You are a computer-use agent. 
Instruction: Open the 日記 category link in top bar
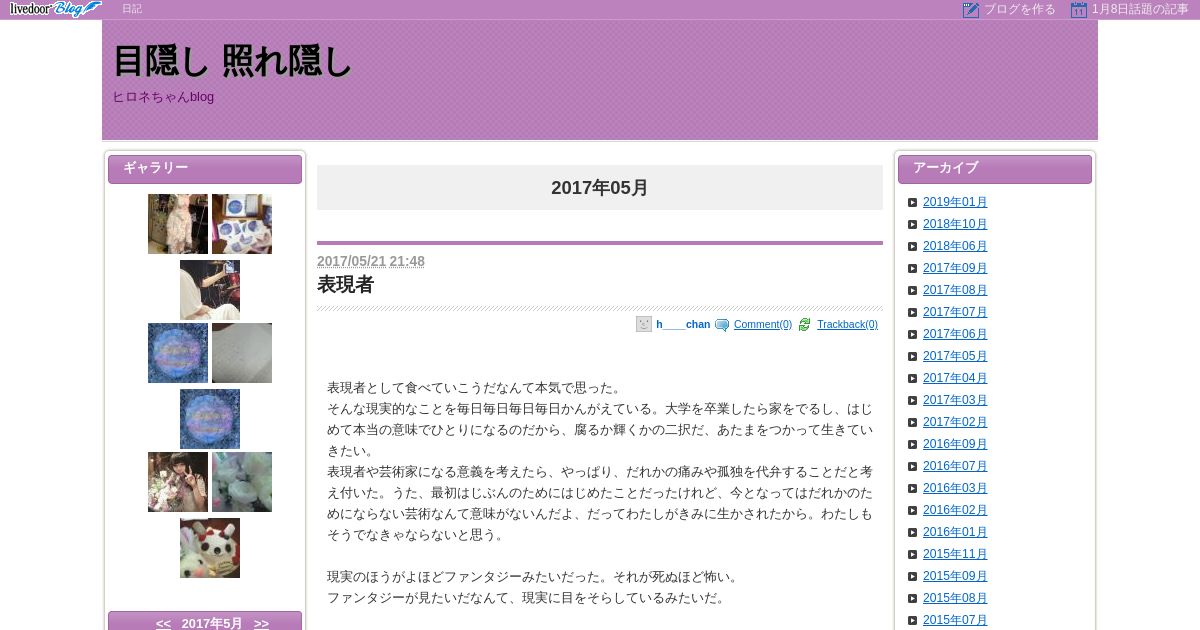point(132,9)
